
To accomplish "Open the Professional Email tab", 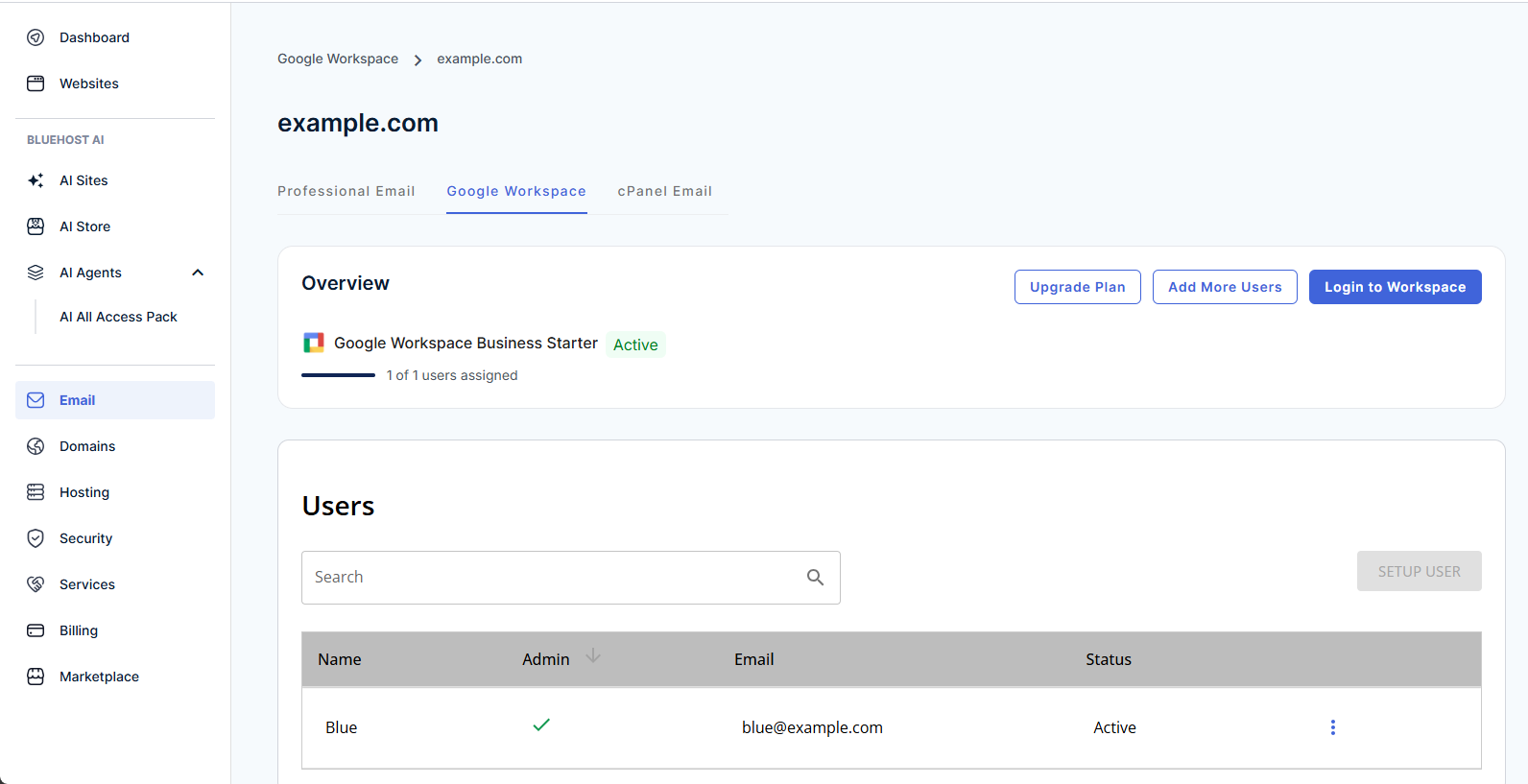I will coord(346,191).
